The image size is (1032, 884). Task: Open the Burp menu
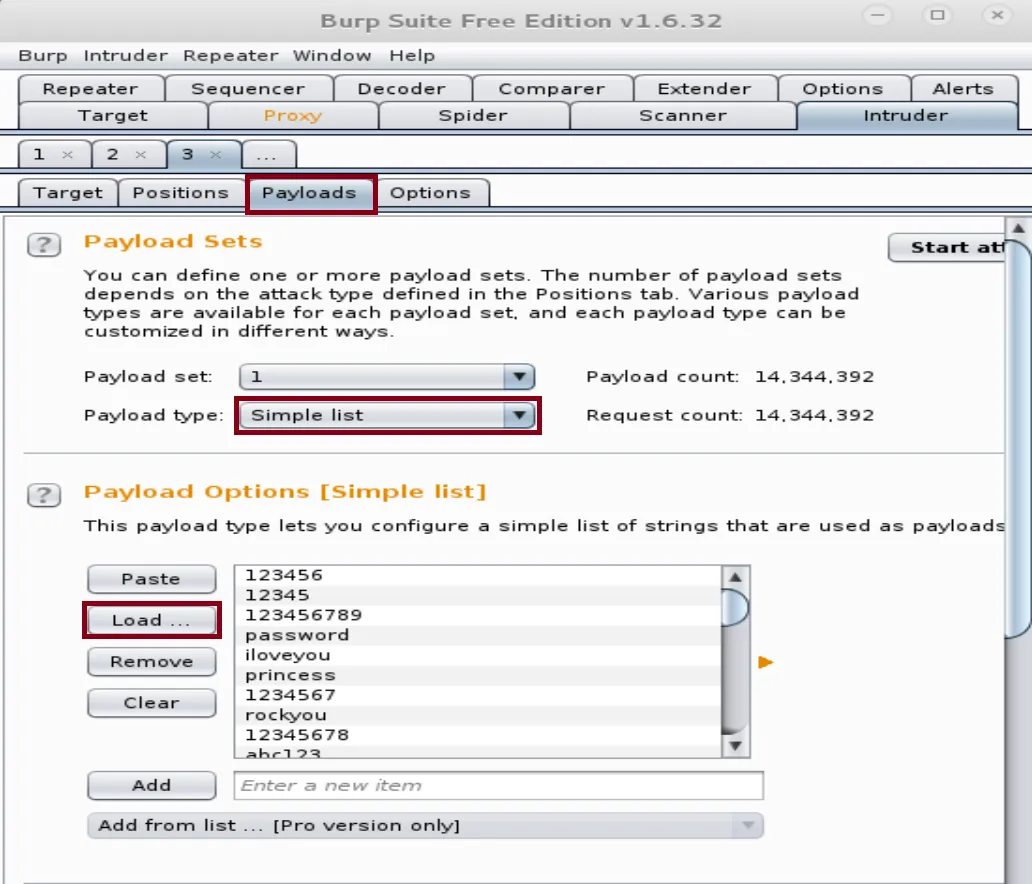[43, 56]
